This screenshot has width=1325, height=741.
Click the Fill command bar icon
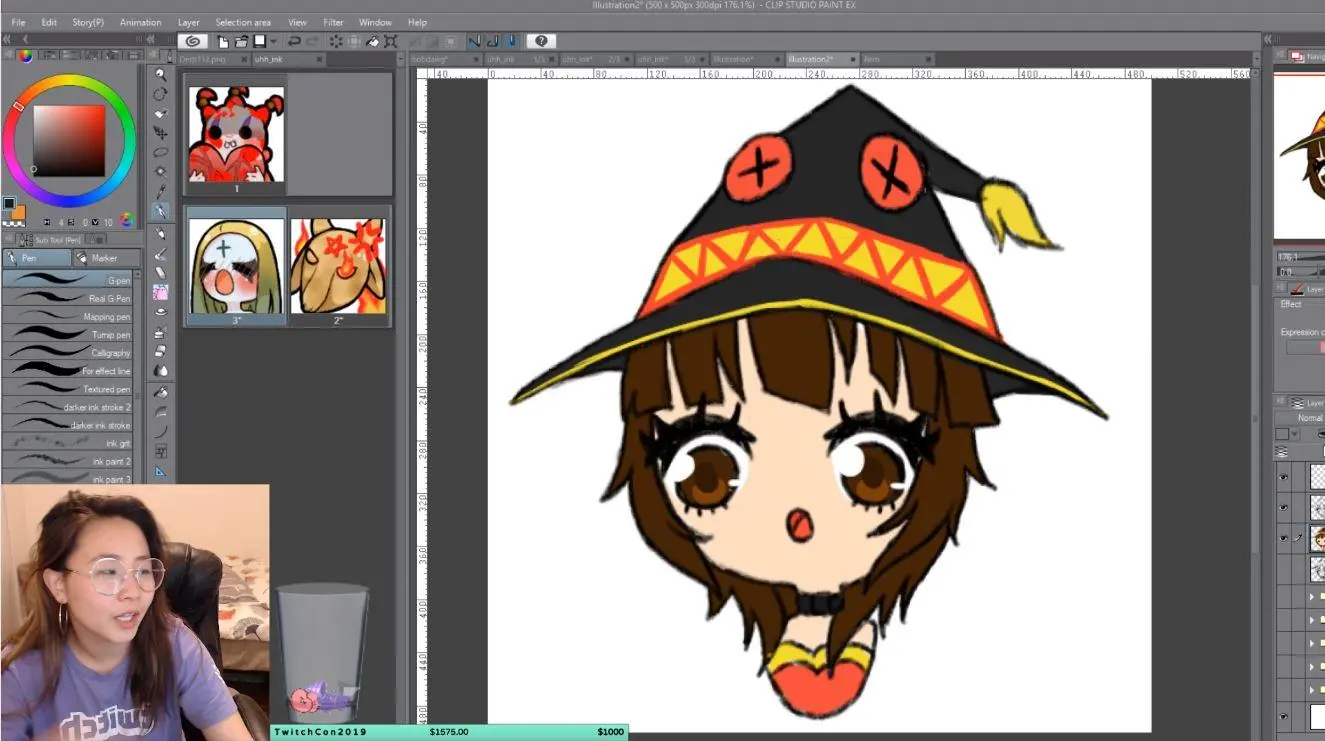(x=372, y=41)
